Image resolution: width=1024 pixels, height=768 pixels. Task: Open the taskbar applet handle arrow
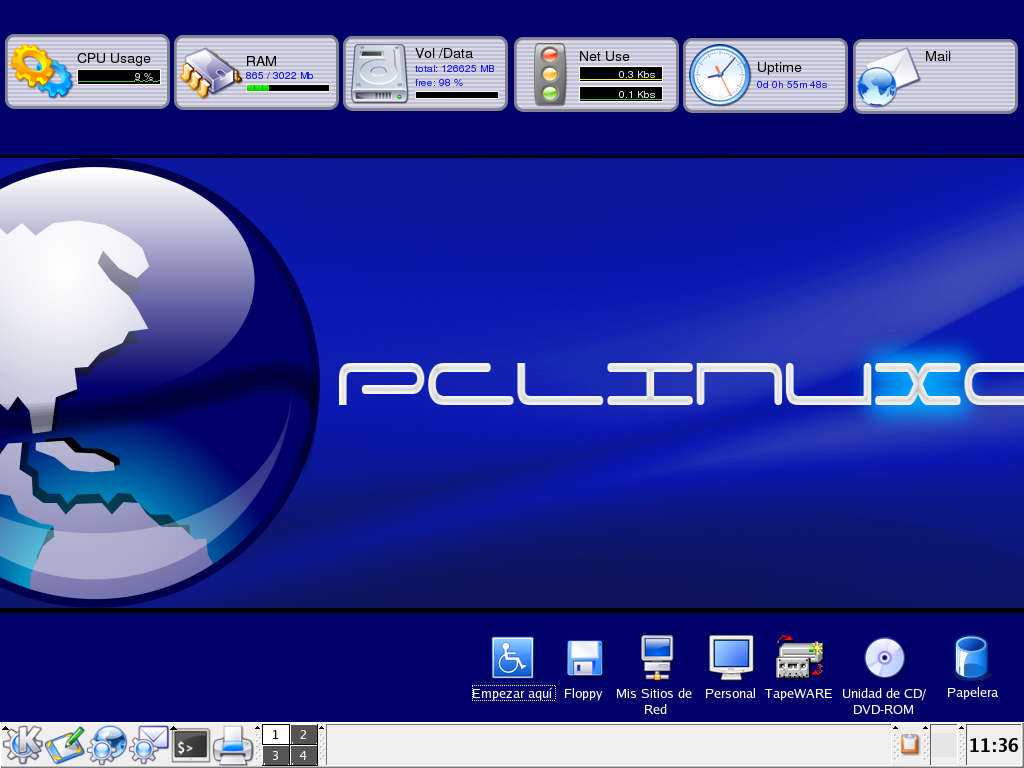click(x=321, y=729)
